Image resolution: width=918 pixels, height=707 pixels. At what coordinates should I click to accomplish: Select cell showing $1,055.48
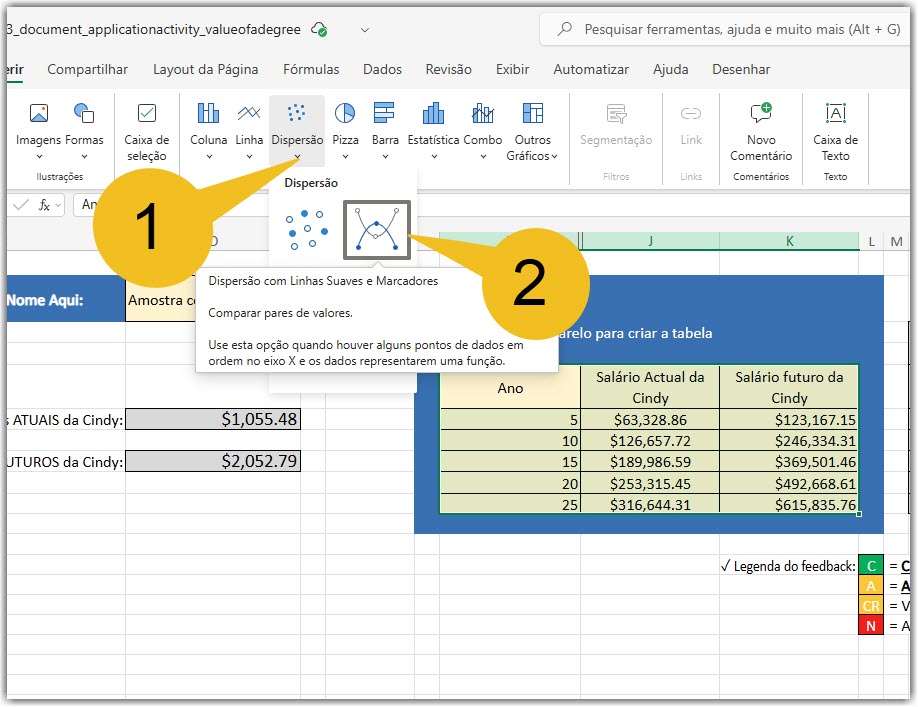(x=213, y=419)
